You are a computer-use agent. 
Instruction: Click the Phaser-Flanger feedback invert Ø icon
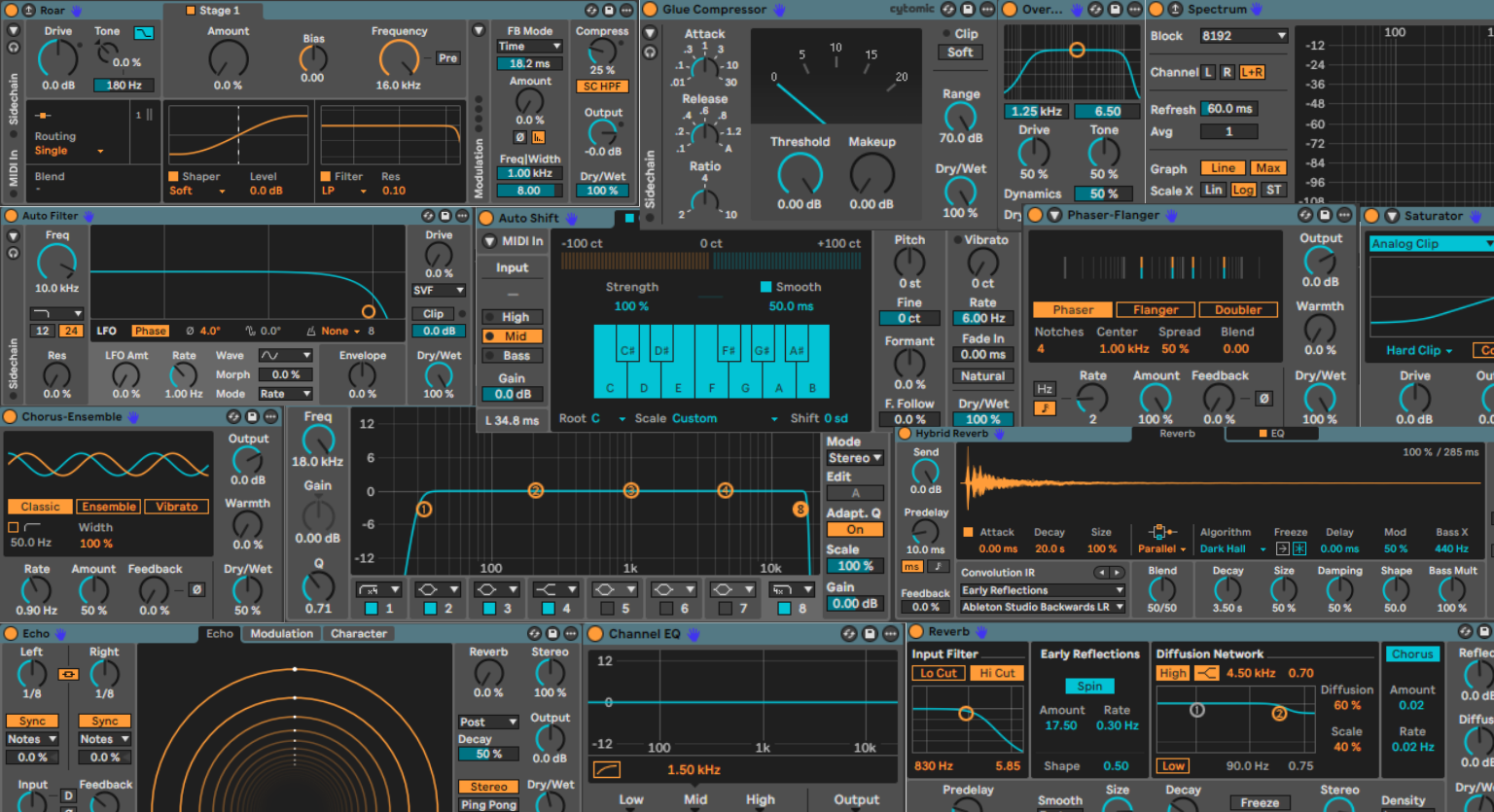click(x=1263, y=398)
